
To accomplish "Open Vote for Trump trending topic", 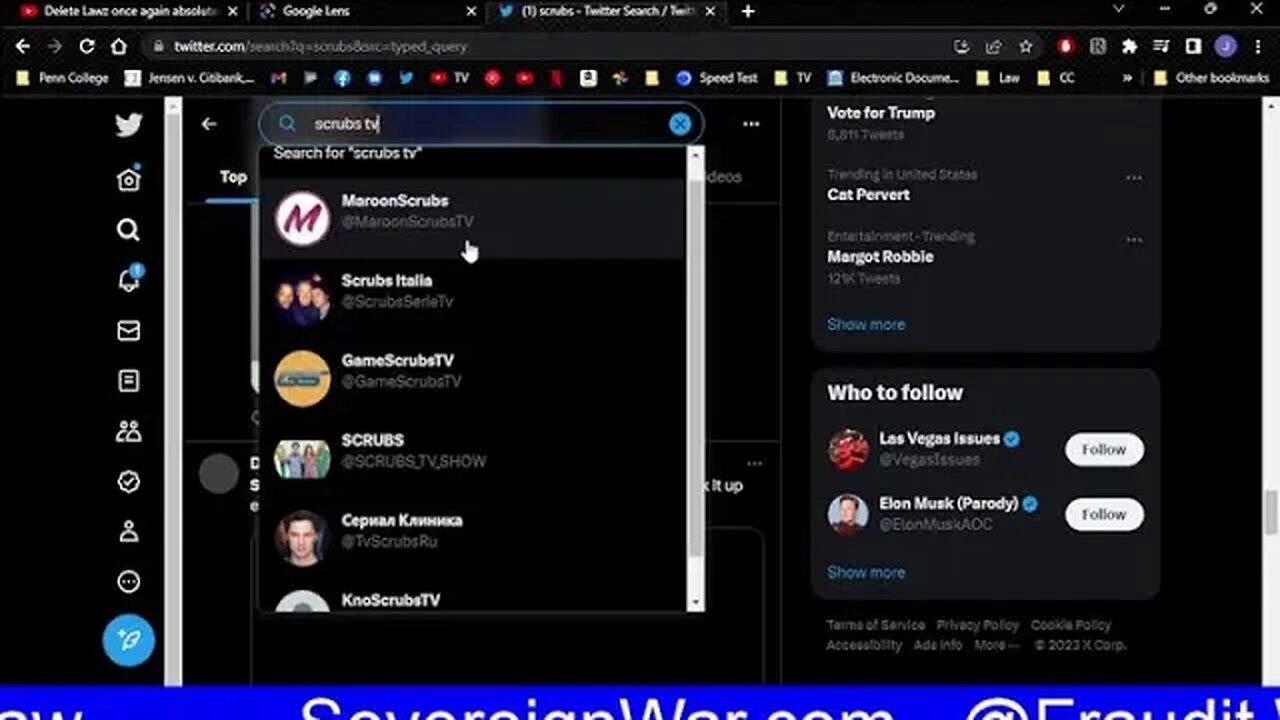I will click(881, 113).
